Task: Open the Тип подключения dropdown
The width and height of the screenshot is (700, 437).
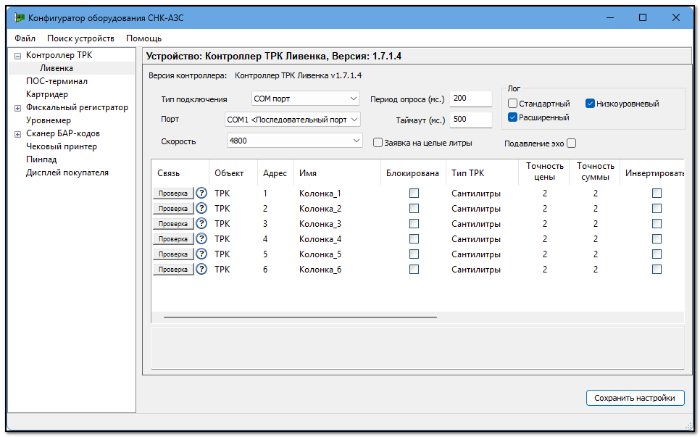Action: [x=305, y=99]
